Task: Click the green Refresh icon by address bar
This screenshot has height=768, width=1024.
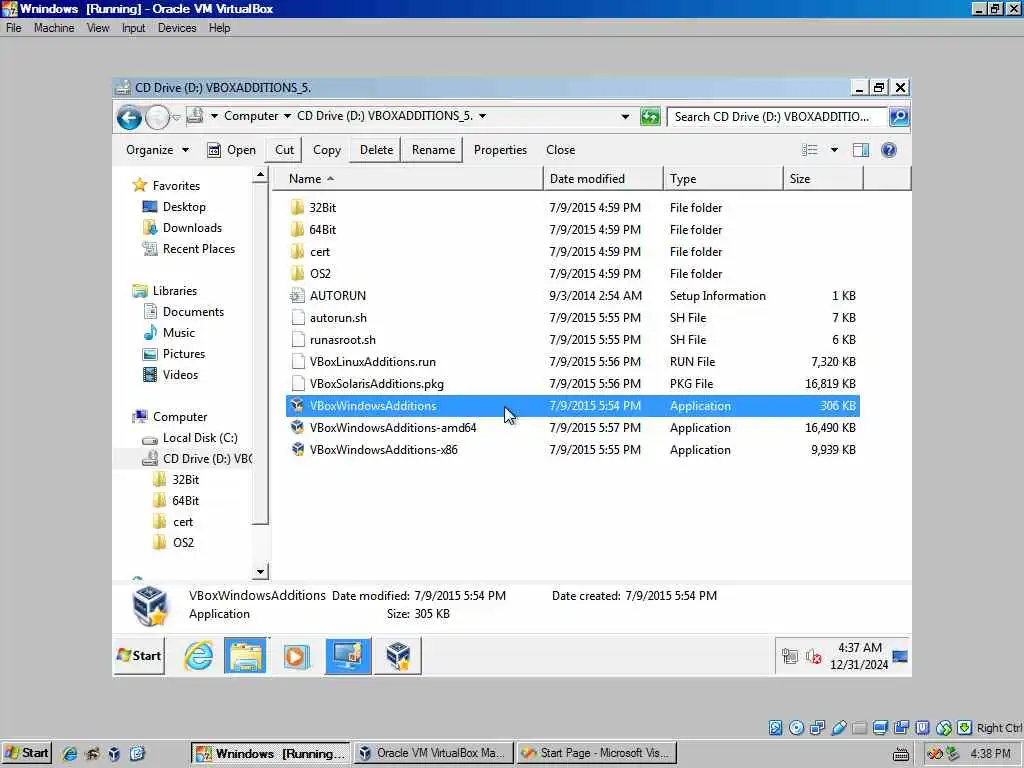Action: pyautogui.click(x=650, y=117)
